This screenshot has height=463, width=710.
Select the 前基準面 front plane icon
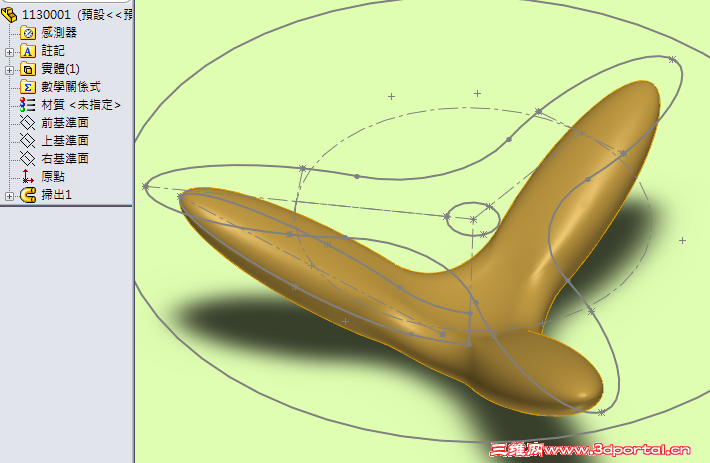click(28, 123)
